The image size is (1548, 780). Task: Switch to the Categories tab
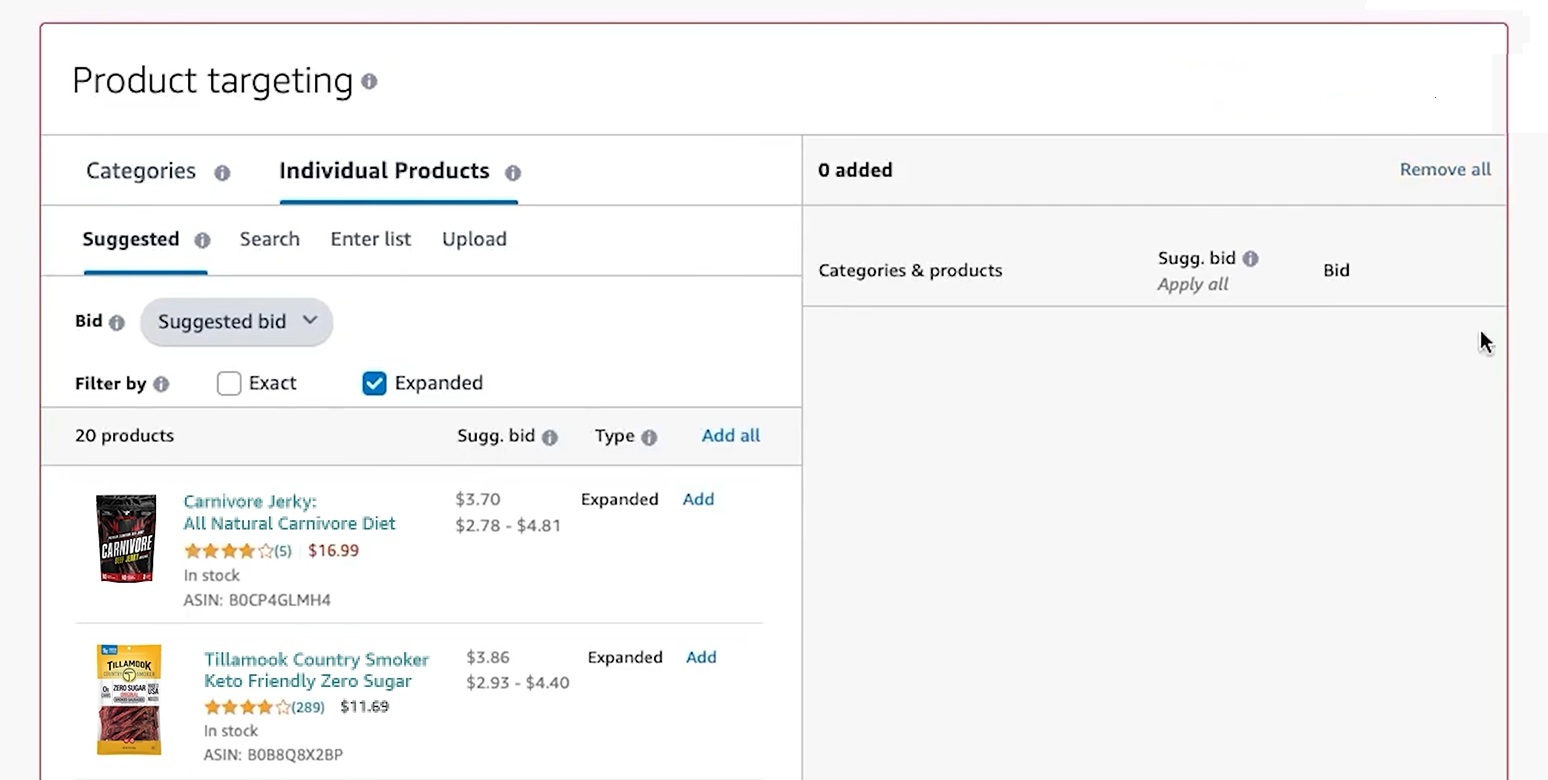tap(141, 171)
